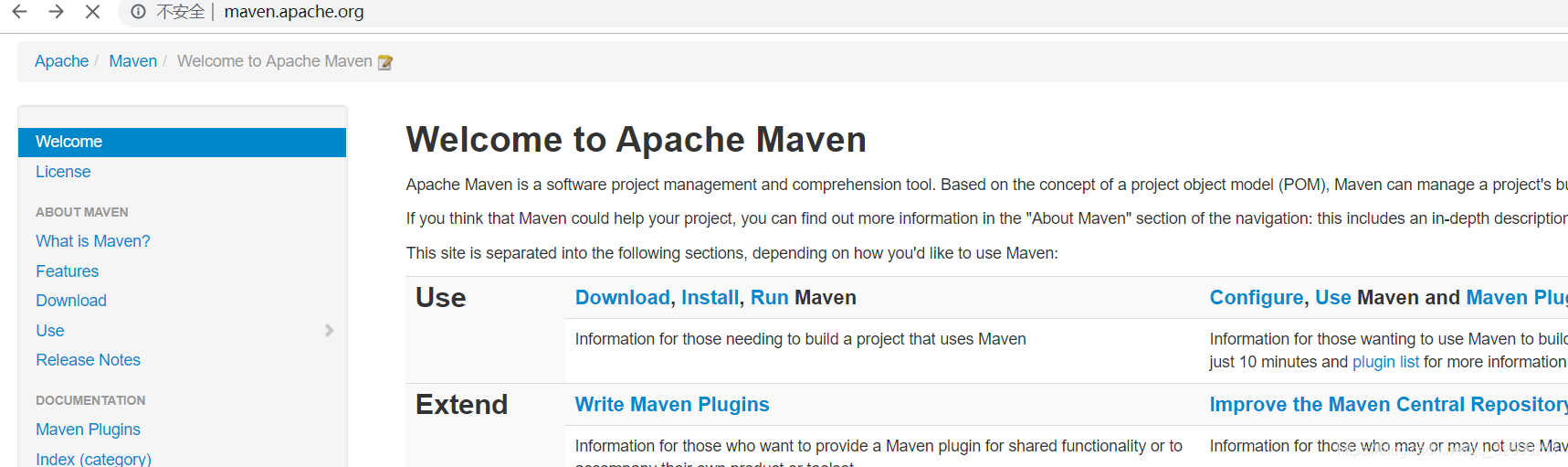Open the Download sidebar link

click(71, 301)
